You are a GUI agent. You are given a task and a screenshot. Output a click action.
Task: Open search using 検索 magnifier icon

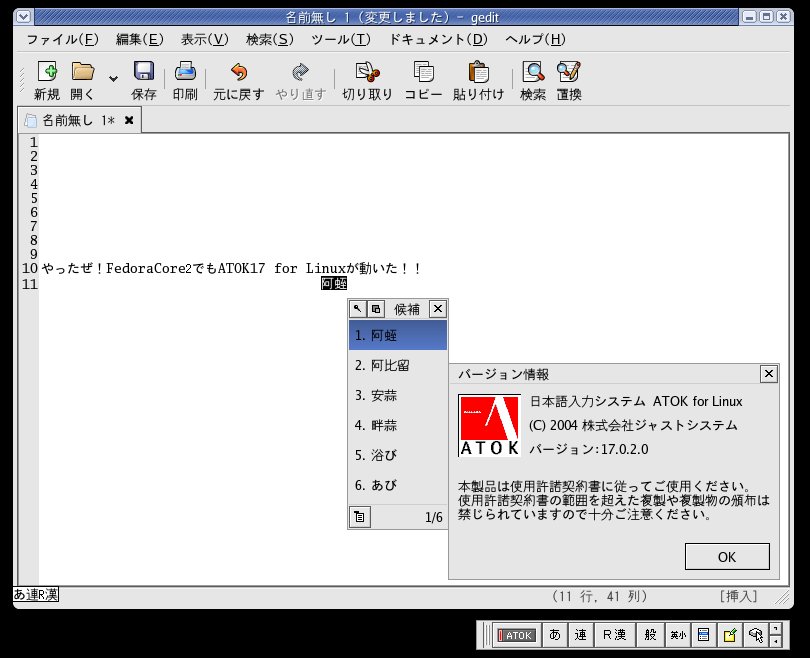pos(533,80)
